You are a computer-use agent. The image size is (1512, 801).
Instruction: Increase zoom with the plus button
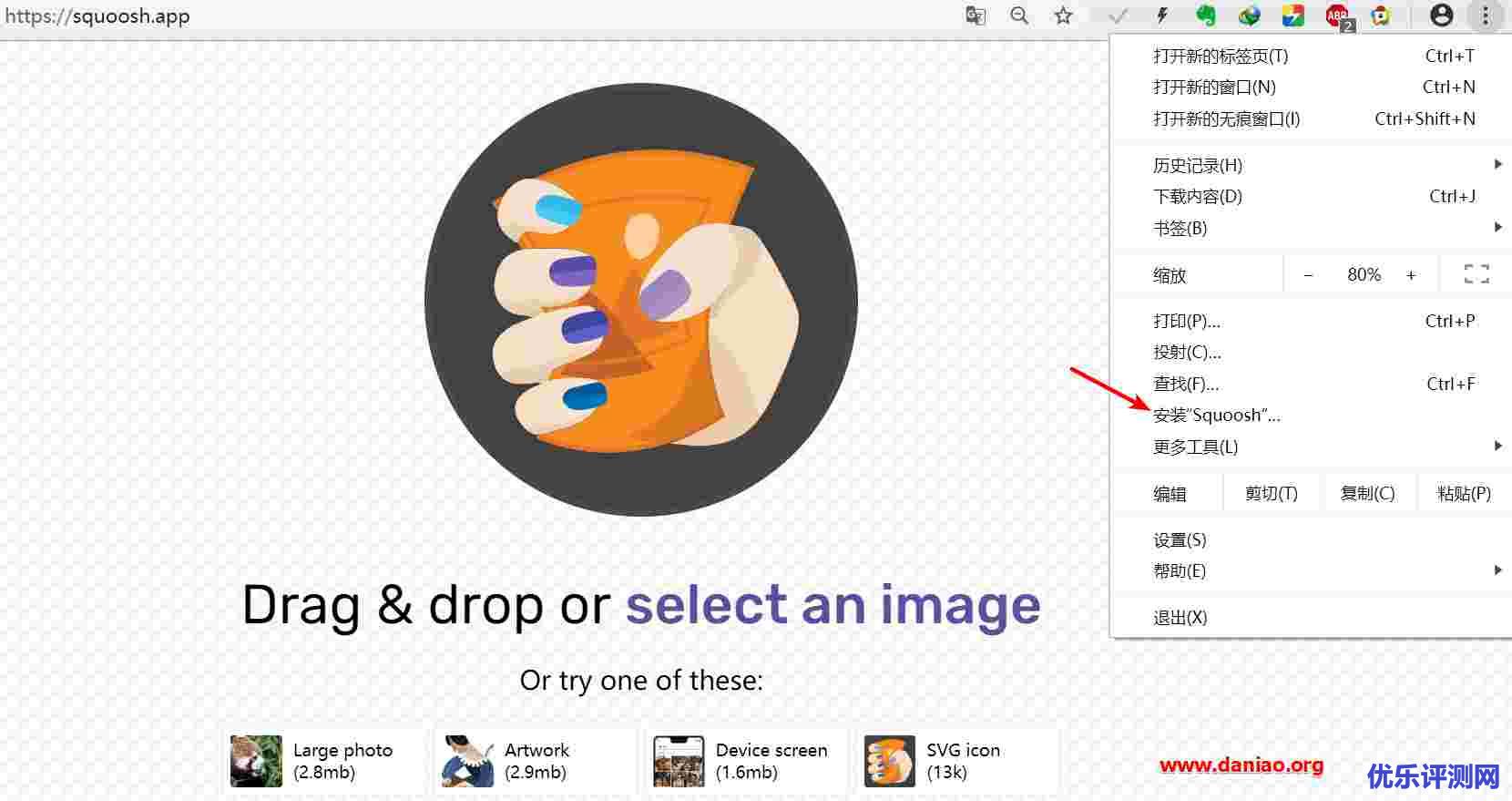1411,274
